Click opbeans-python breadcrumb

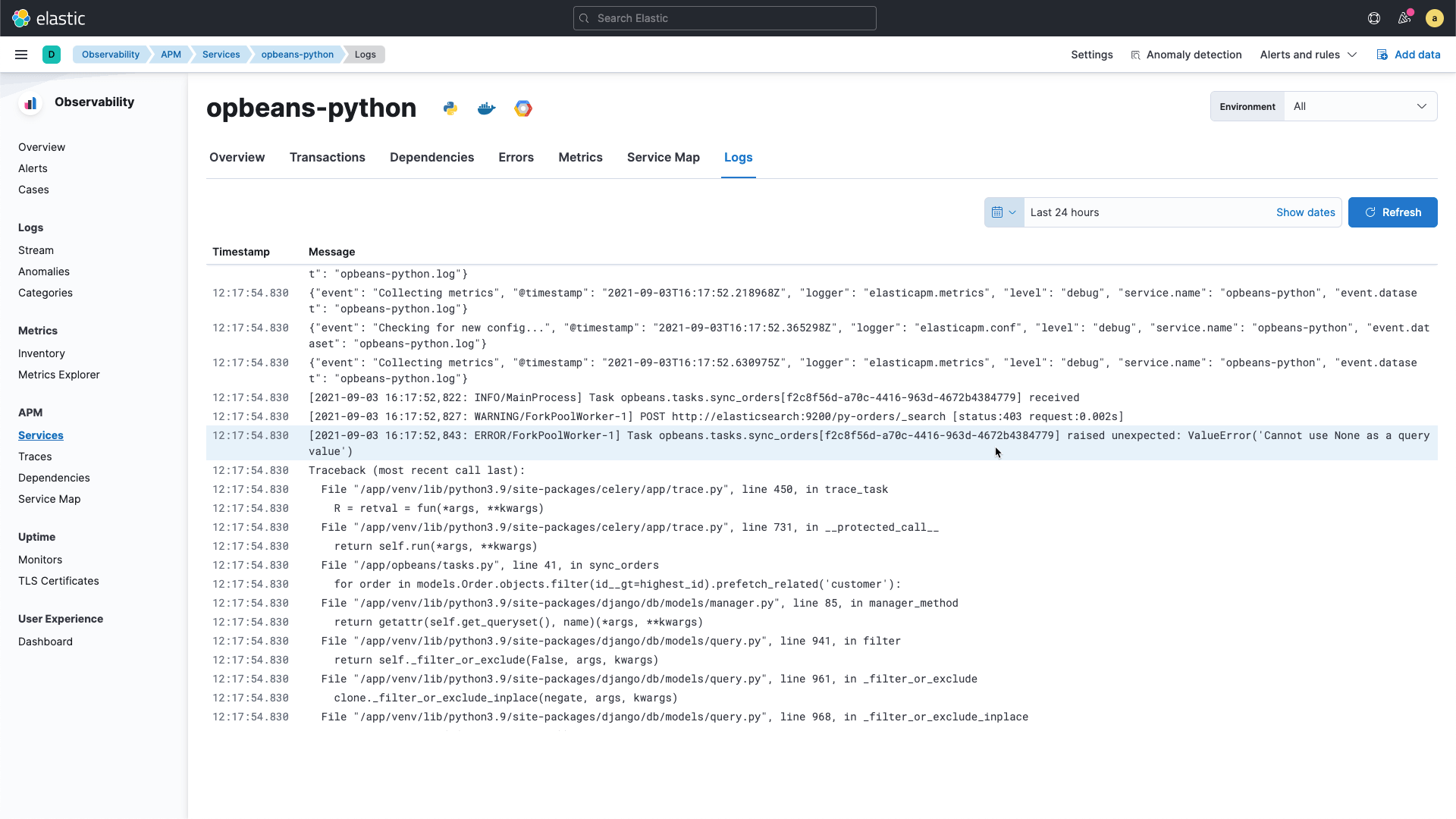pos(297,55)
